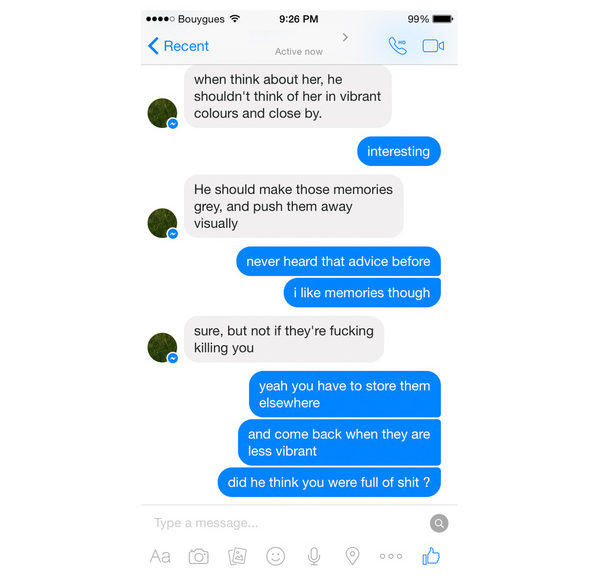Tap avatar beside 'killing you' message
Viewport: 599px width, 585px height.
pyautogui.click(x=163, y=348)
